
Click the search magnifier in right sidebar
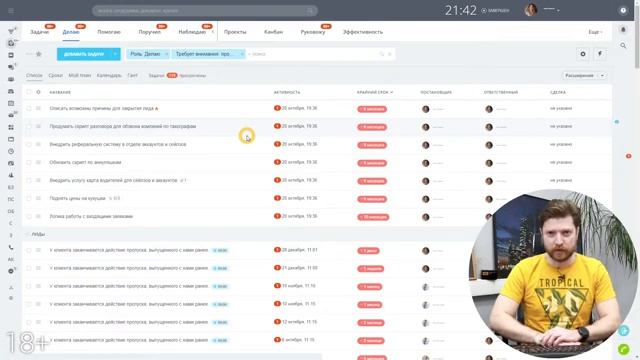(623, 46)
